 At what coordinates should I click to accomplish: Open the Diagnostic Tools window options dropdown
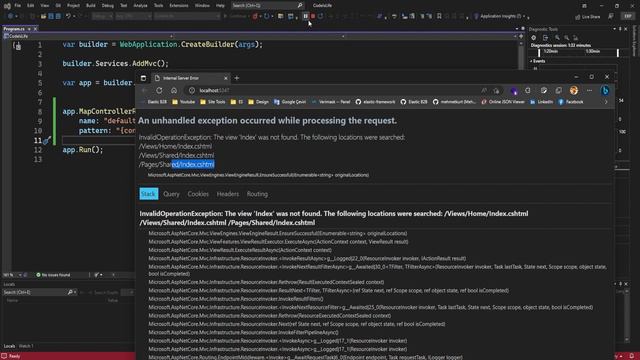point(614,29)
